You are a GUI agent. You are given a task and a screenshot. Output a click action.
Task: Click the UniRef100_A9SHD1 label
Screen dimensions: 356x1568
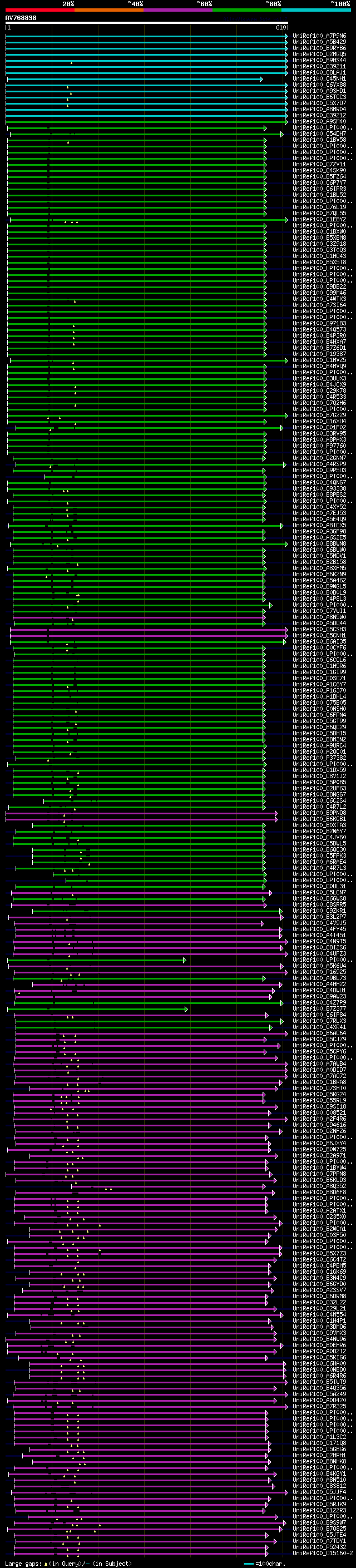point(319,91)
